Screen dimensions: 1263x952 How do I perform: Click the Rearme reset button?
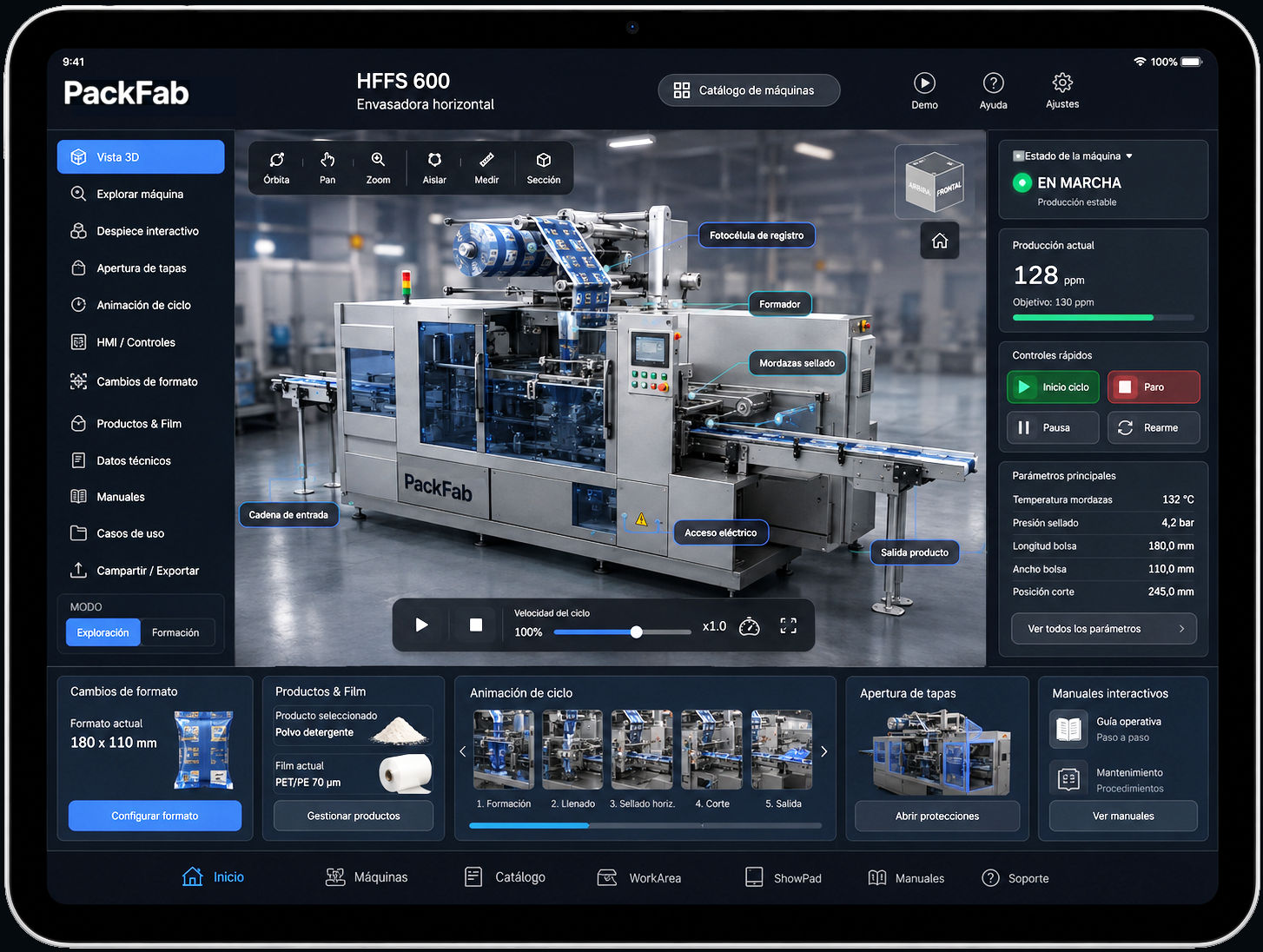[x=1154, y=427]
